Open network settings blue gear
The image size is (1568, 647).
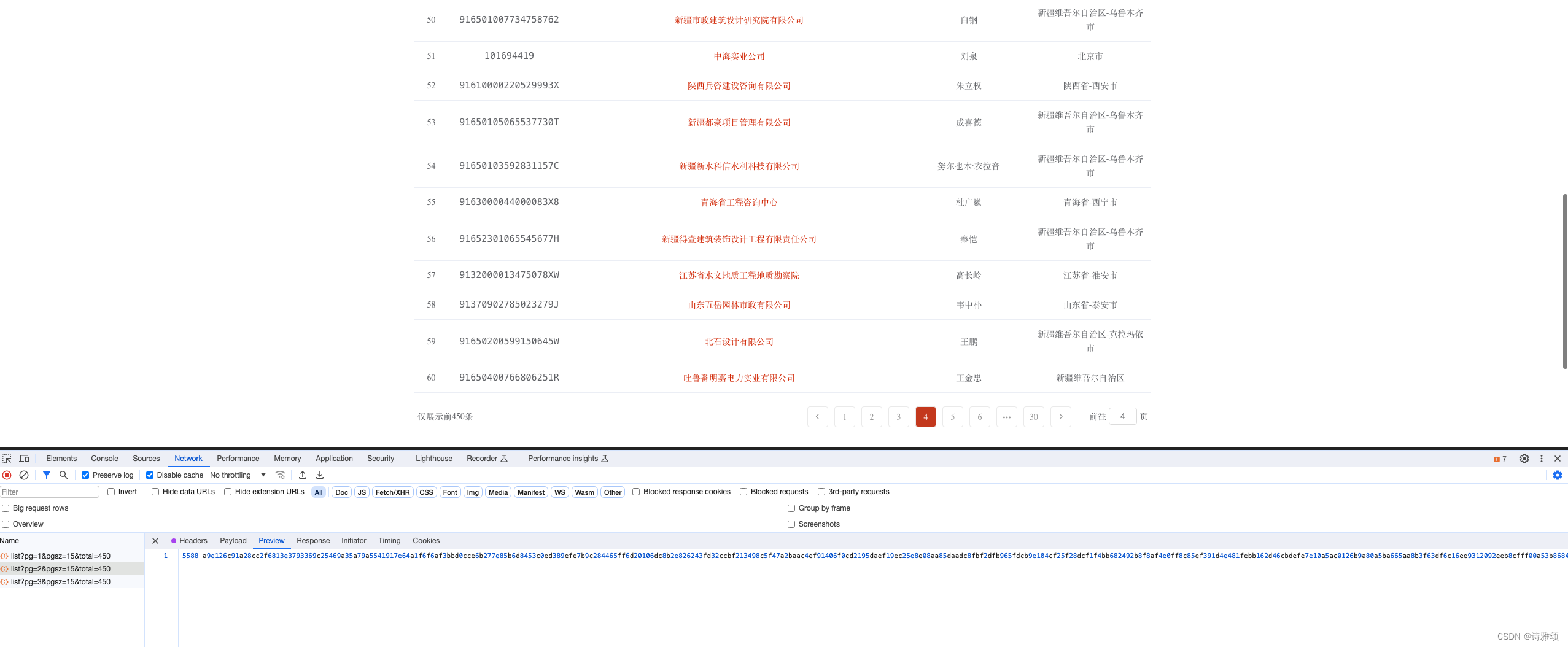[x=1558, y=475]
